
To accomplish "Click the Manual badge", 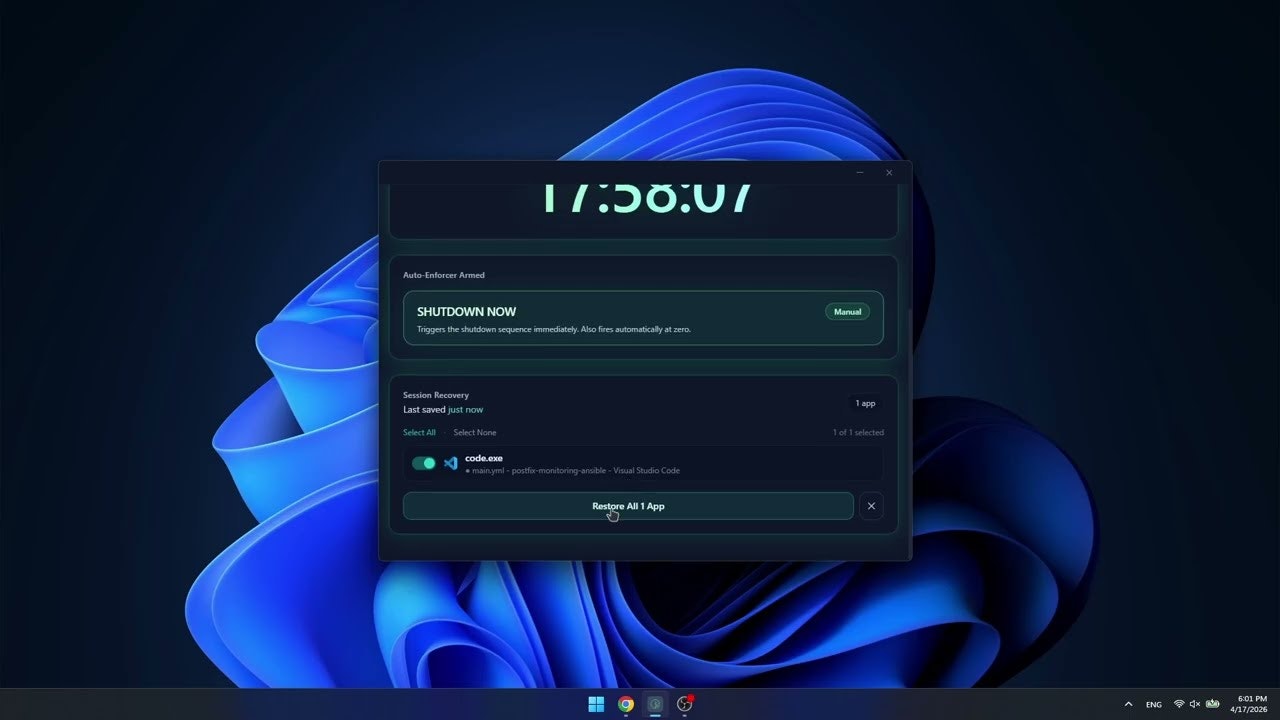I will [x=847, y=312].
